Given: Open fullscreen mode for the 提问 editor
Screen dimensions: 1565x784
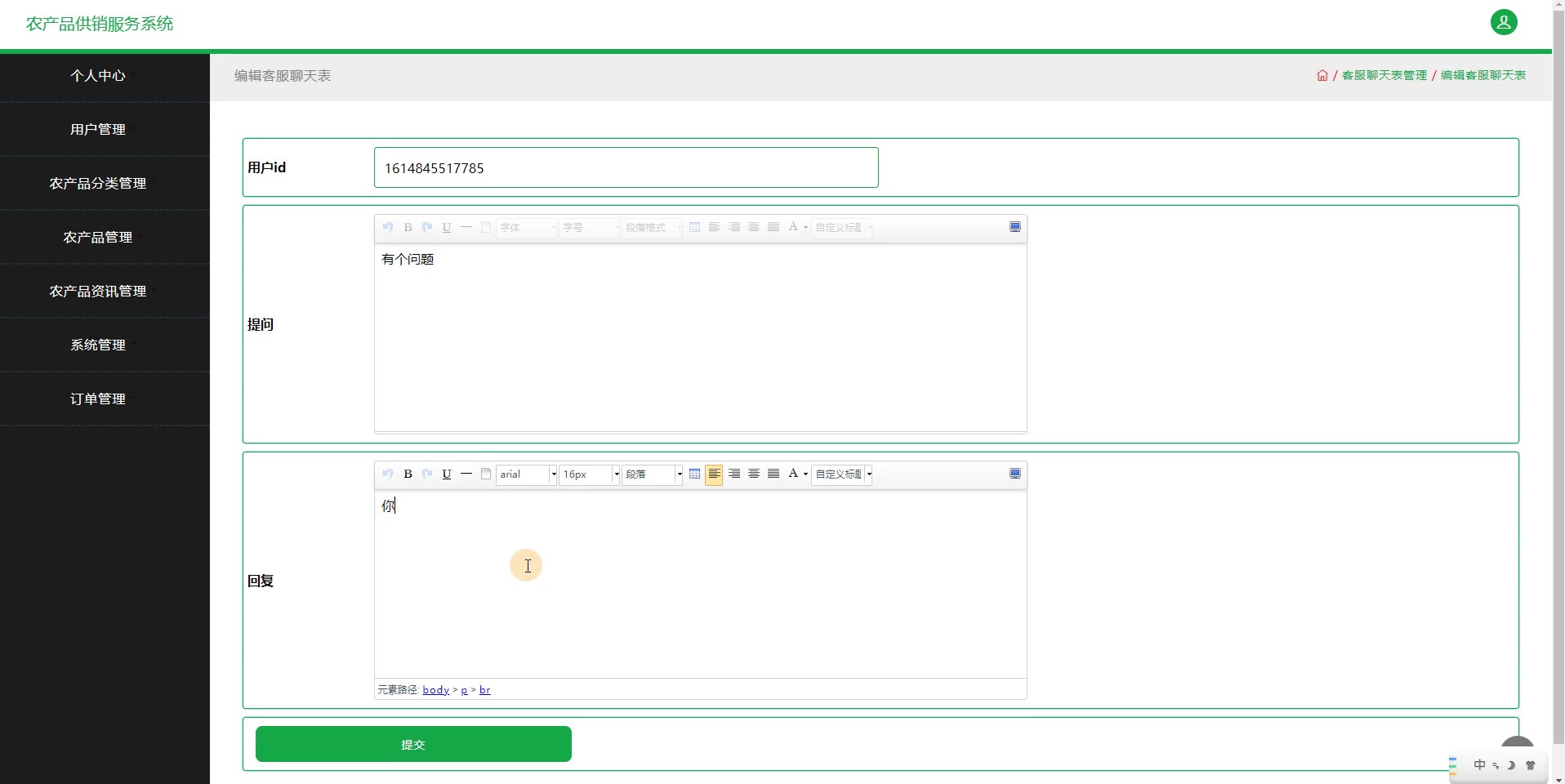Looking at the screenshot, I should click(x=1015, y=227).
